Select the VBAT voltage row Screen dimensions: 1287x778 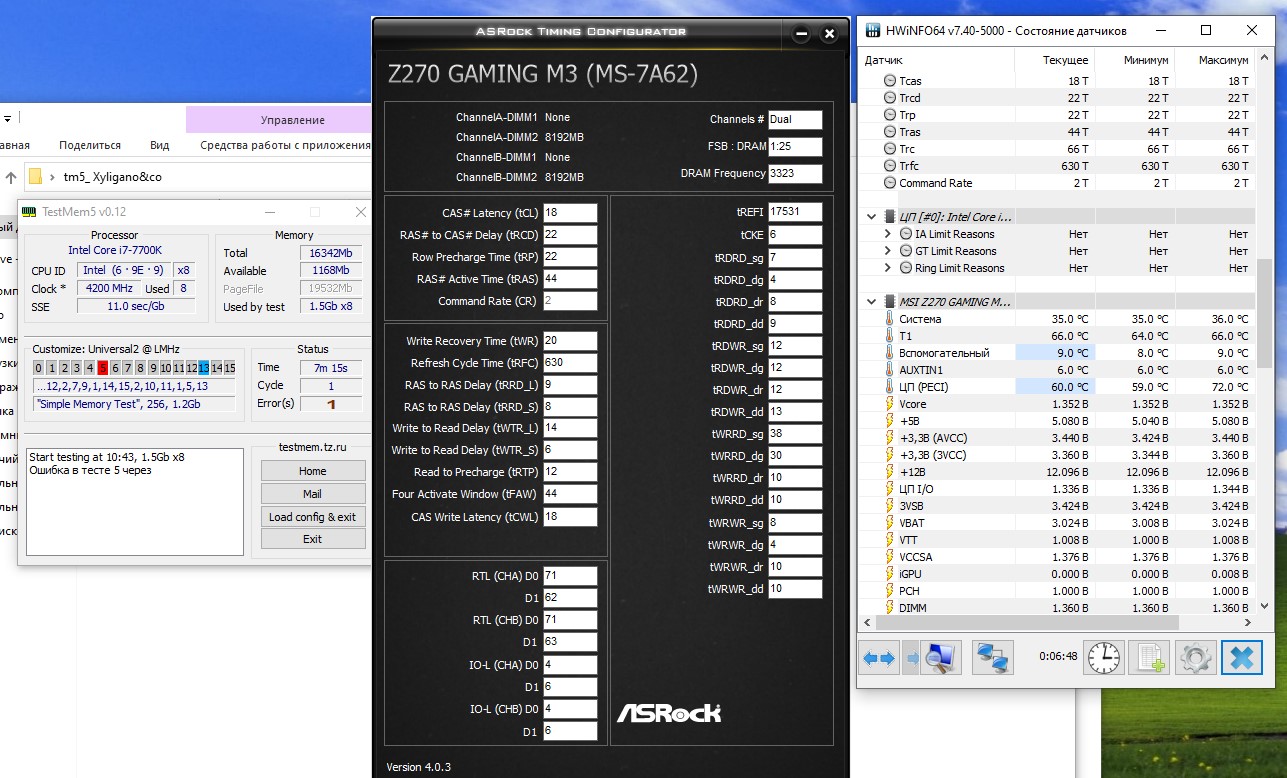1057,523
